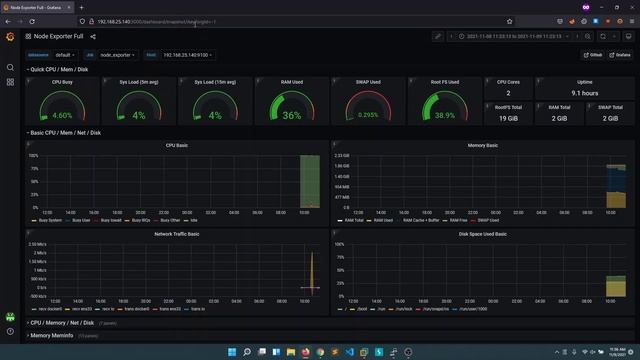Open the dashboards grid icon in sidebar

tap(10, 82)
